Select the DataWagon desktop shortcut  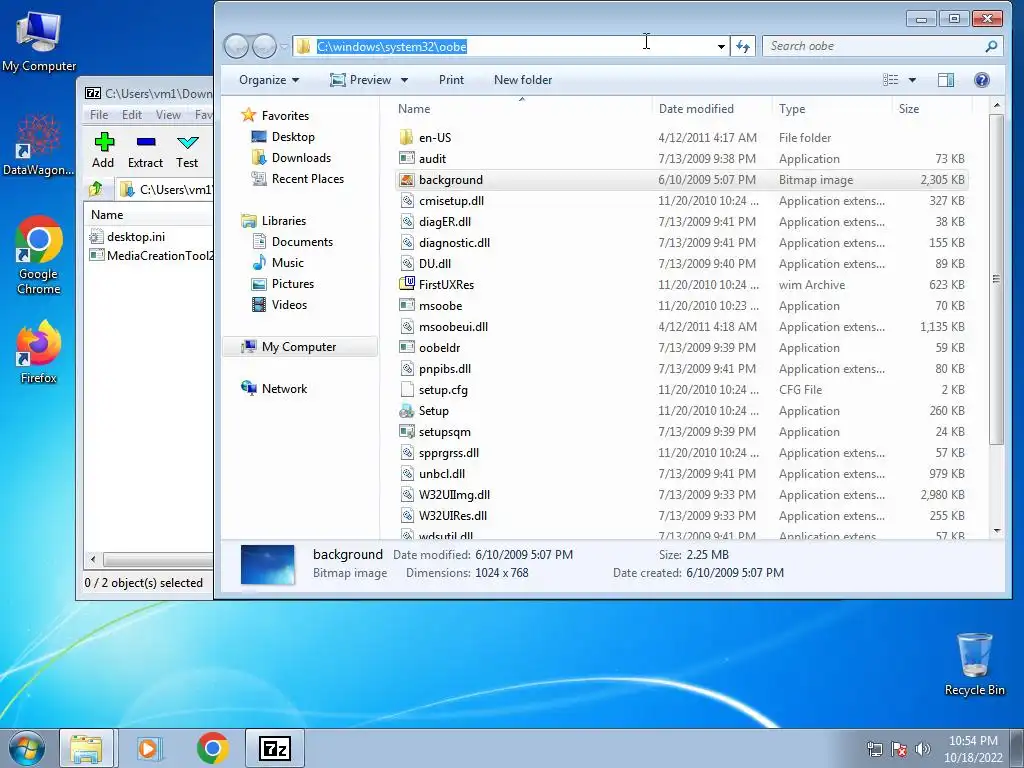(39, 145)
